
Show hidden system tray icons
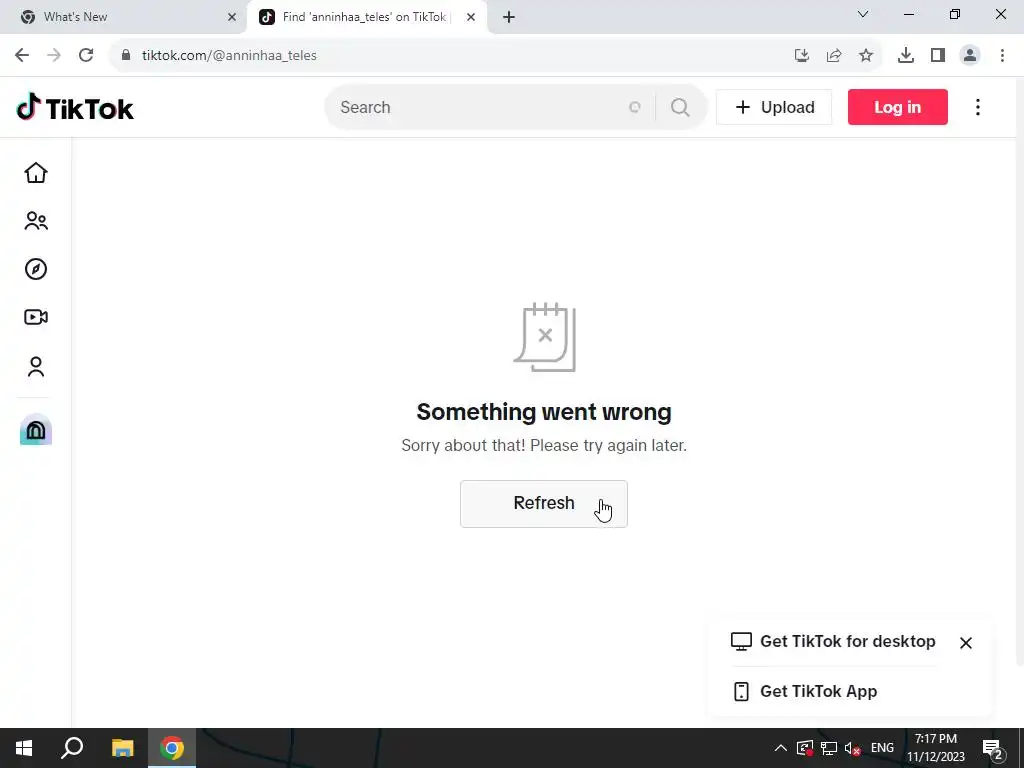coord(780,748)
